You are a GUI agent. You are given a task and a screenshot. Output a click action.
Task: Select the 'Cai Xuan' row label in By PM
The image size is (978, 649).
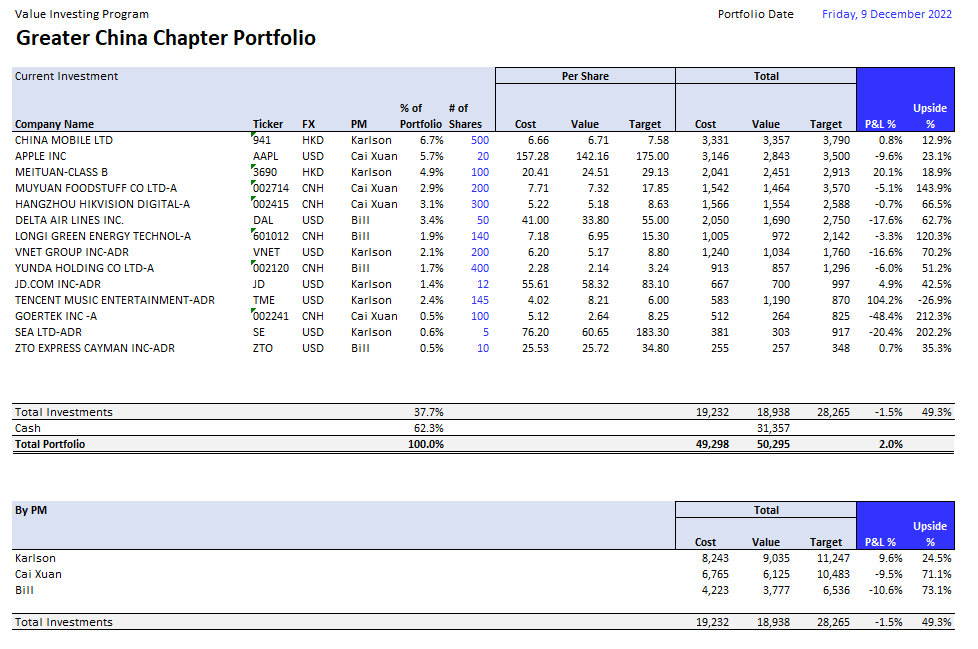pyautogui.click(x=38, y=574)
